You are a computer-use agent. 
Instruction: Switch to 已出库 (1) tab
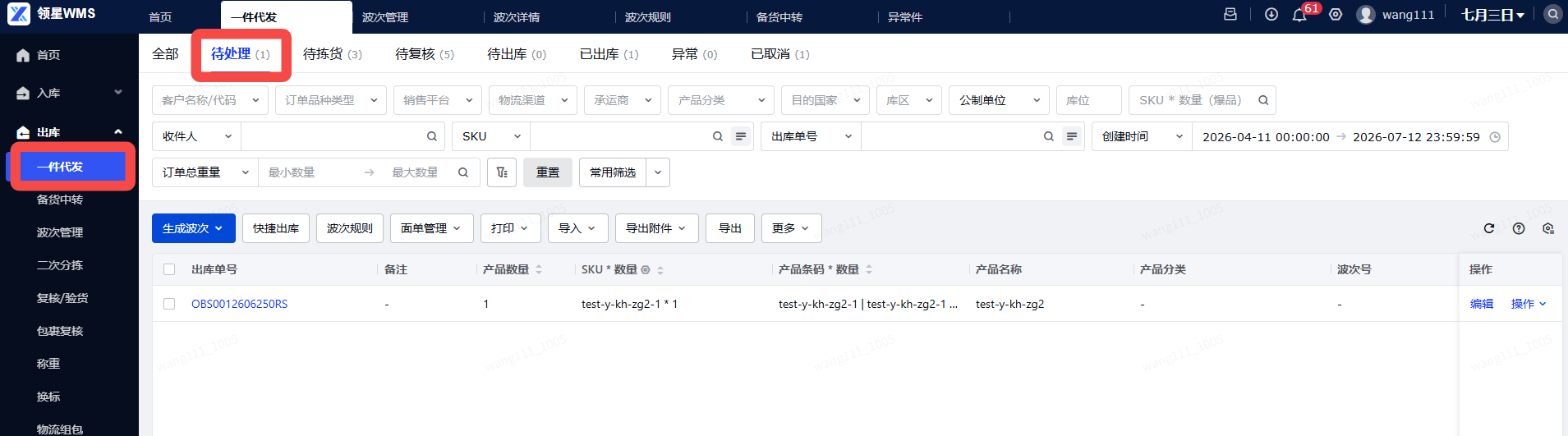[x=609, y=54]
